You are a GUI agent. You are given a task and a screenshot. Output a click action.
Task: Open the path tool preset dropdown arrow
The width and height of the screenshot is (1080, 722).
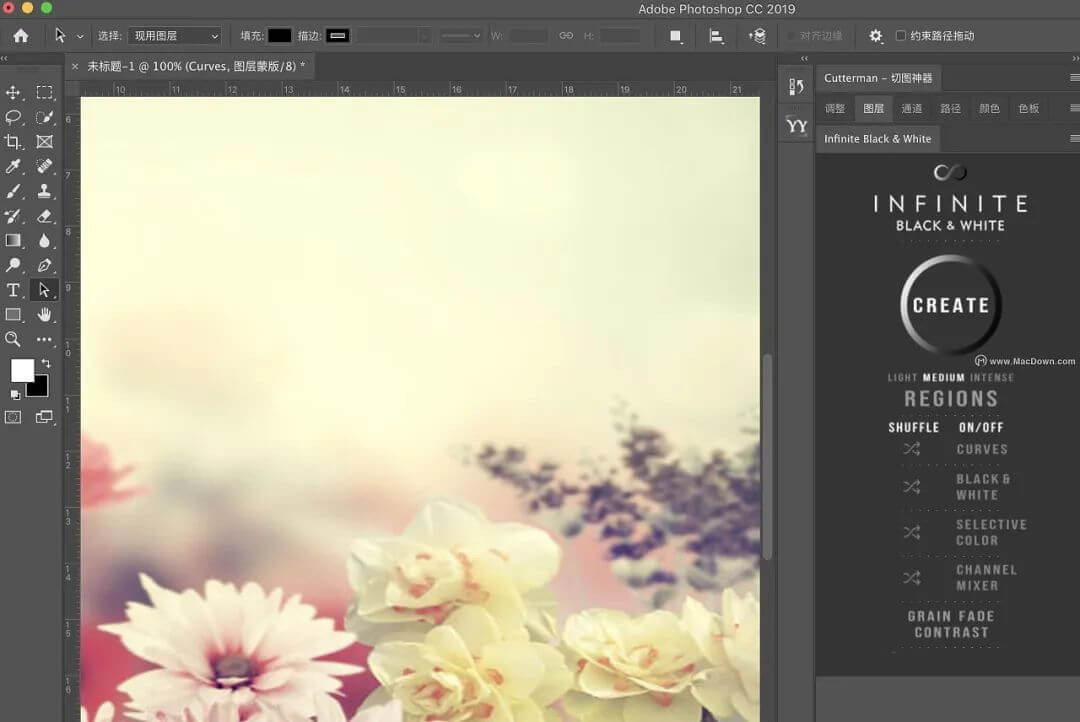tap(80, 36)
